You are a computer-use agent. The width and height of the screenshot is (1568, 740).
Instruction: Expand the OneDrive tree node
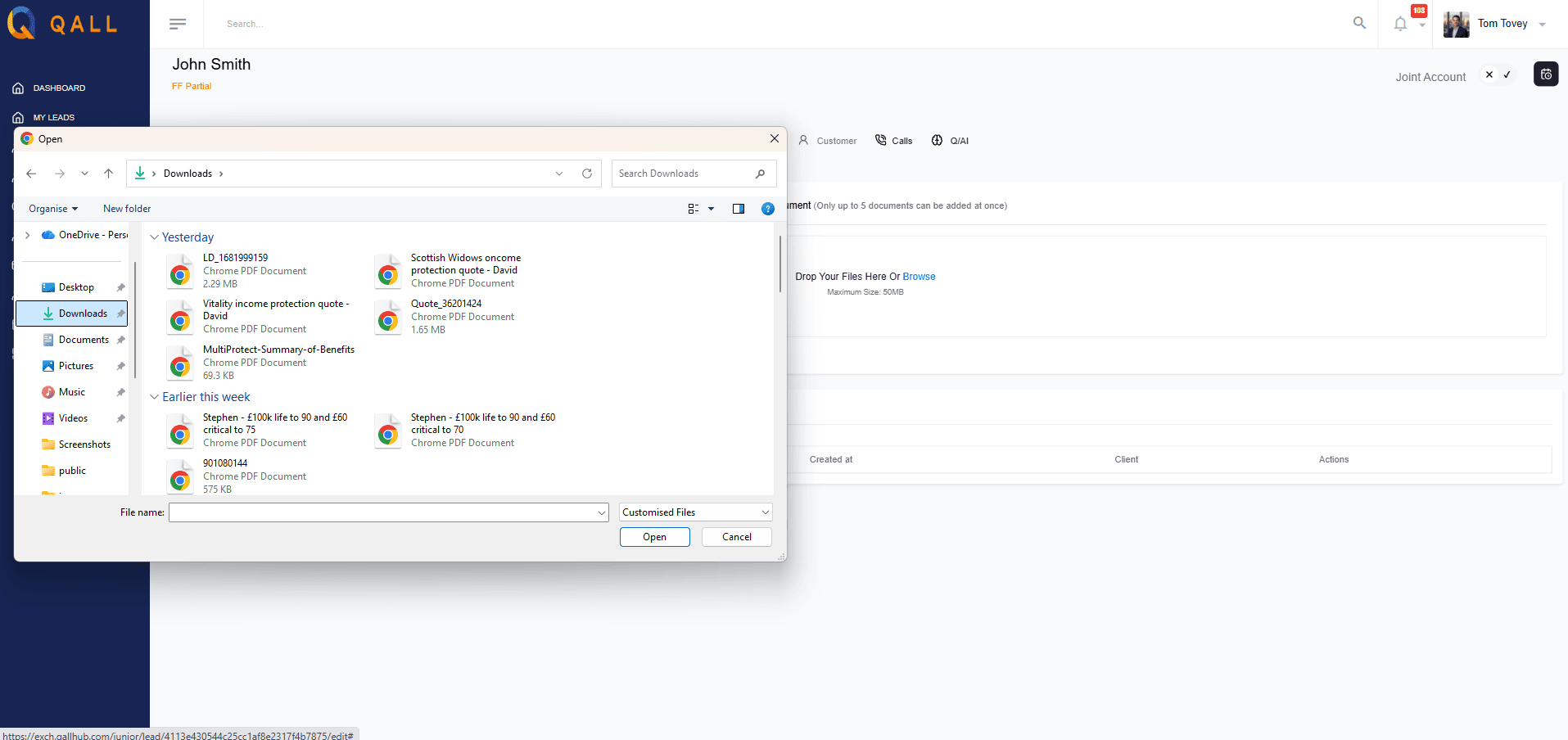(28, 235)
